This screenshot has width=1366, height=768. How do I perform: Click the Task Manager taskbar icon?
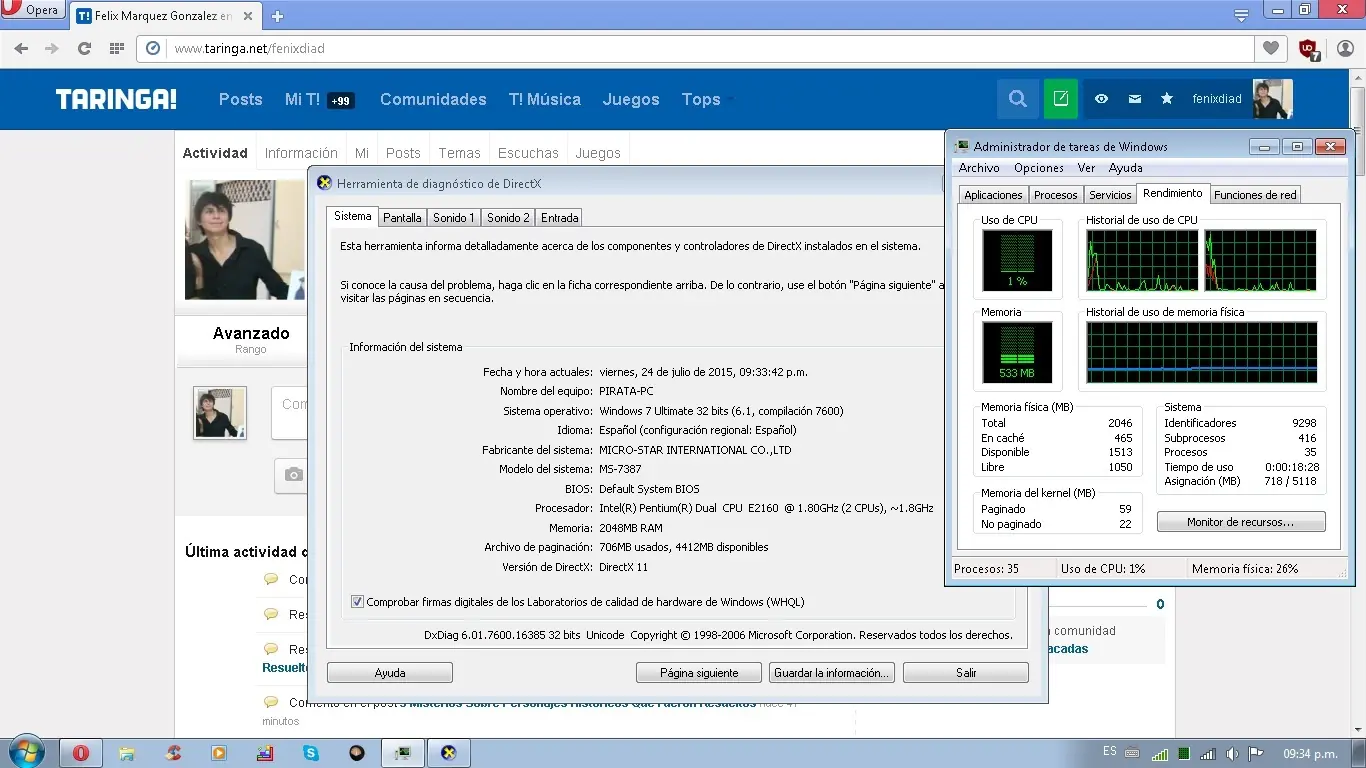pyautogui.click(x=402, y=753)
